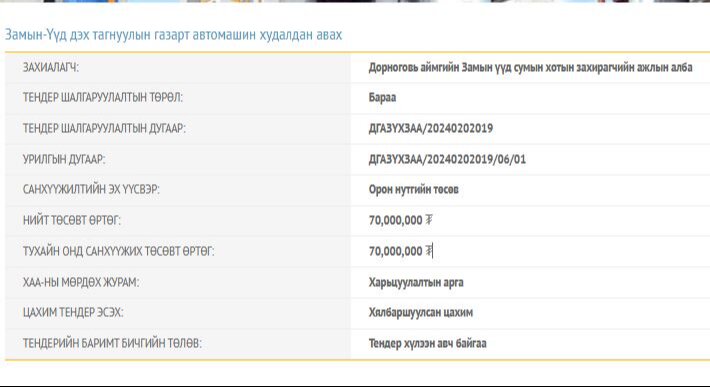Click the УРИЛГЫН ДУГААР label
The width and height of the screenshot is (710, 387).
(64, 159)
